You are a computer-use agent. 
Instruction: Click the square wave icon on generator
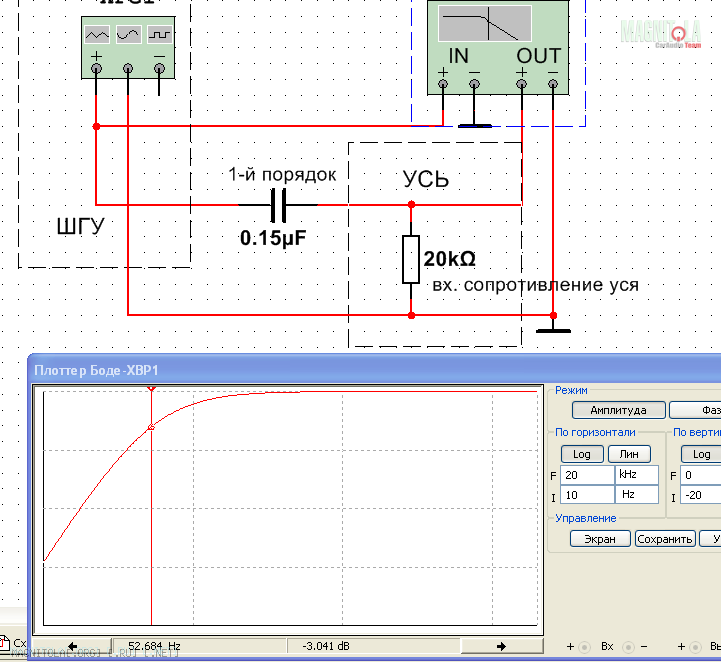160,34
